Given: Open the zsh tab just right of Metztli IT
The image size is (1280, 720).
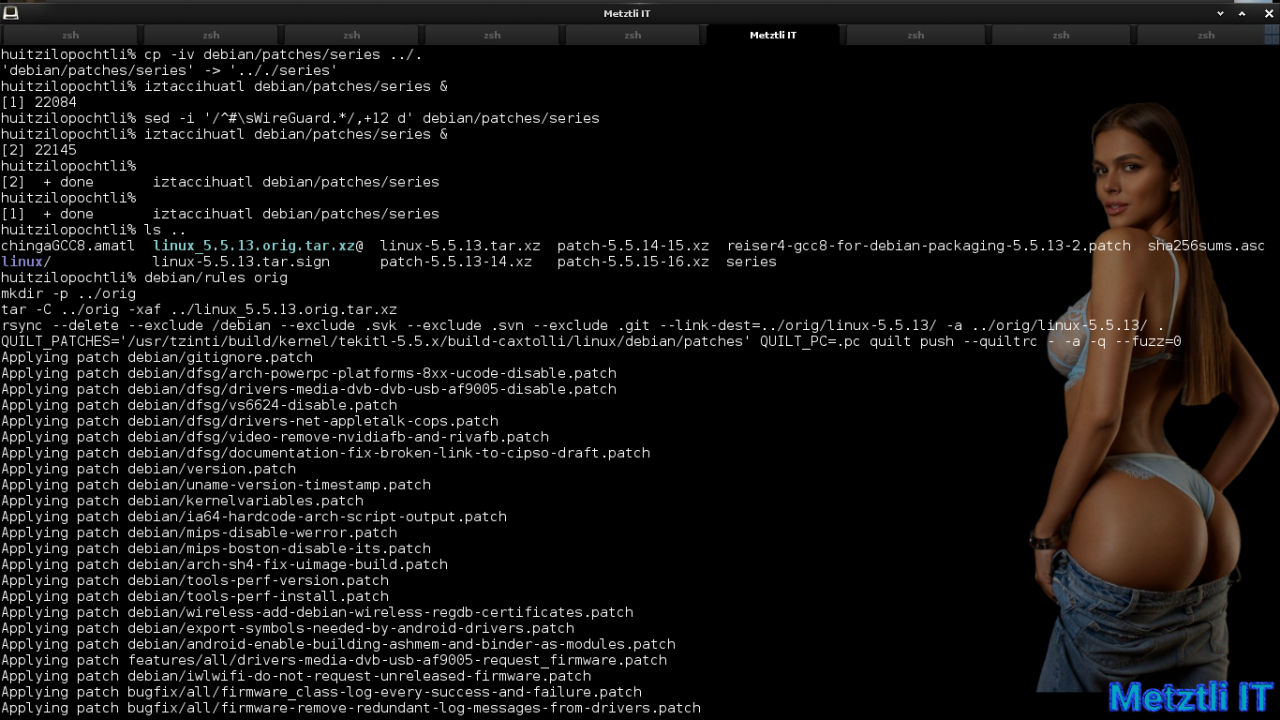Looking at the screenshot, I should [x=915, y=35].
